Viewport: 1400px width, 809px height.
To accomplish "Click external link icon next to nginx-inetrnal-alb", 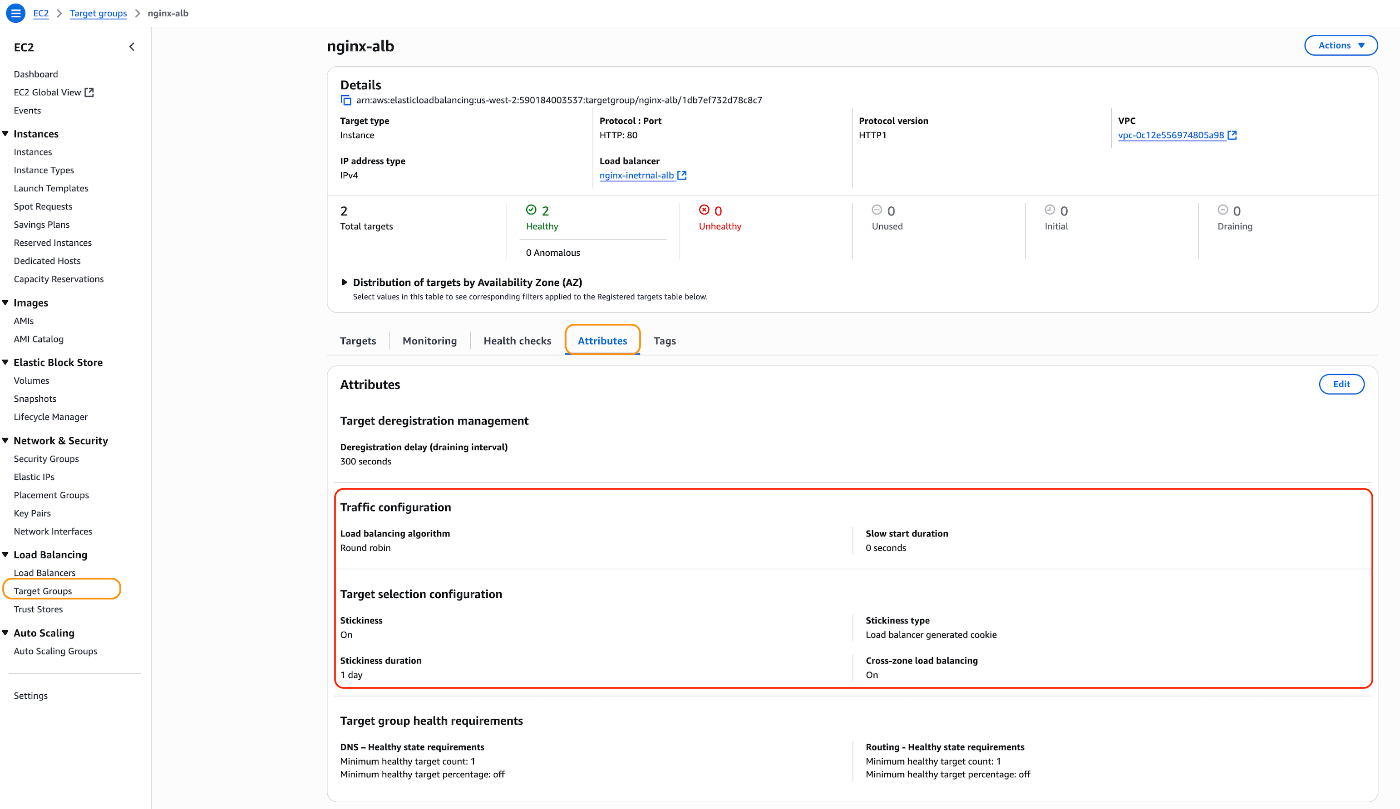I will coord(682,175).
